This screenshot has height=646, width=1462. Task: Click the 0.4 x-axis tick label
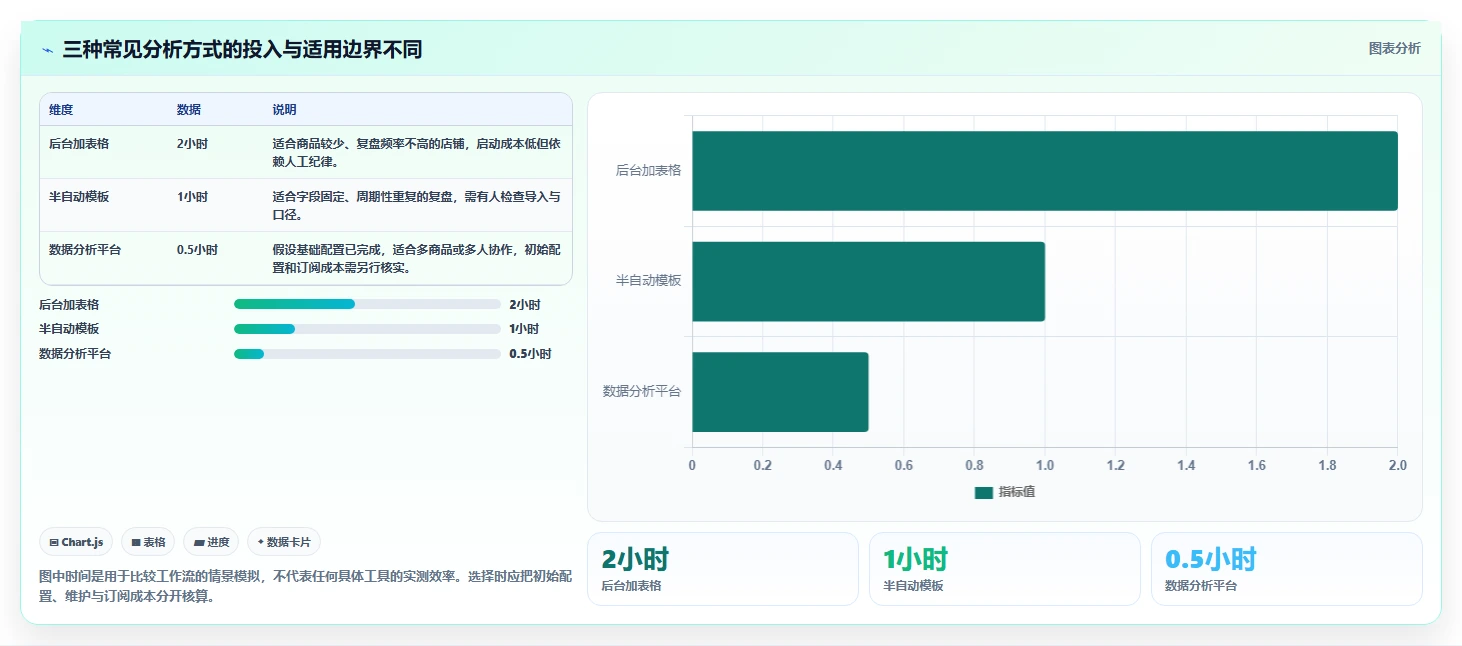tap(833, 465)
